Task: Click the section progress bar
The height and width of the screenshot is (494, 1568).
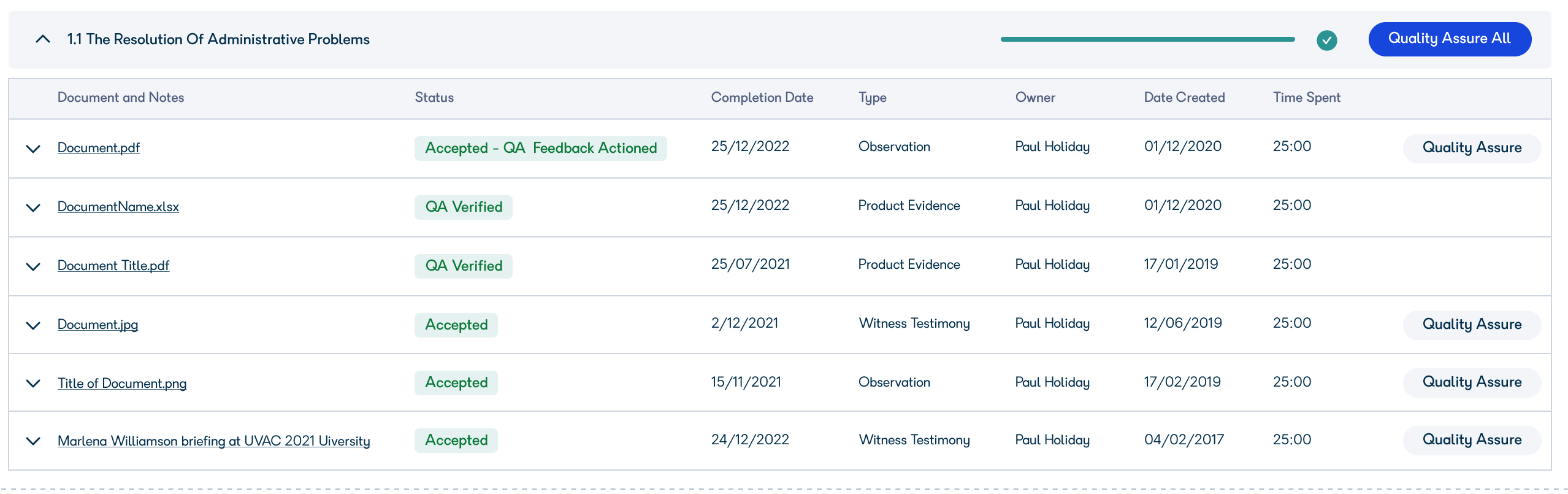Action: 1147,39
